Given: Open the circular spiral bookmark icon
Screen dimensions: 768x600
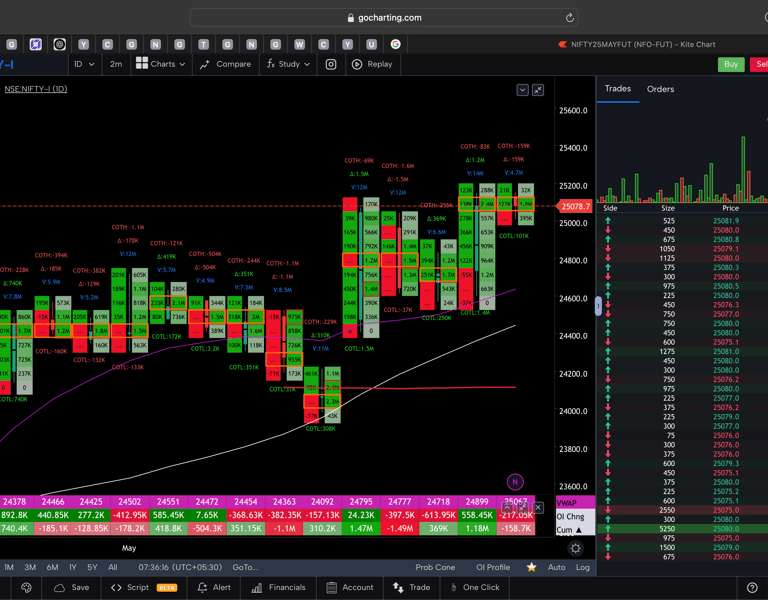Looking at the screenshot, I should click(x=59, y=45).
